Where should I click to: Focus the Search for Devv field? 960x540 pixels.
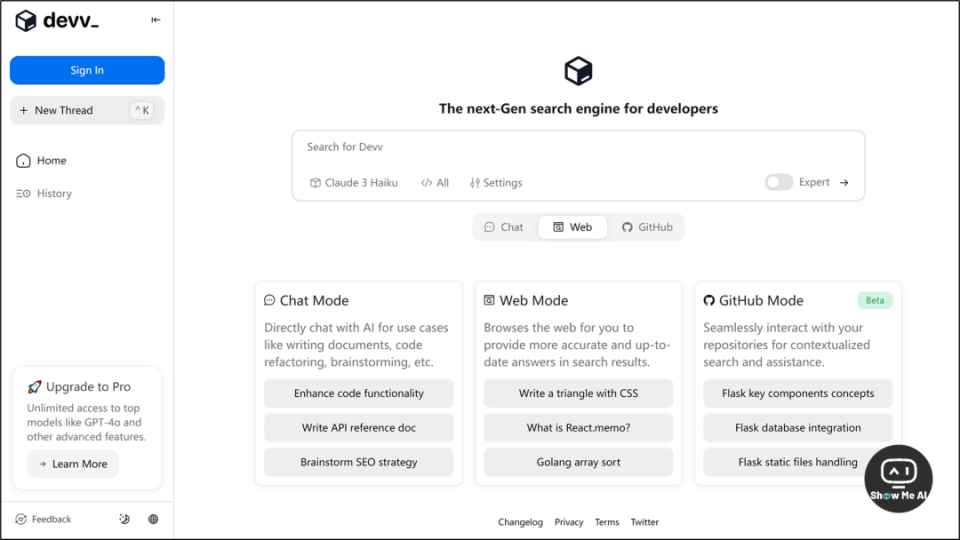pos(578,147)
